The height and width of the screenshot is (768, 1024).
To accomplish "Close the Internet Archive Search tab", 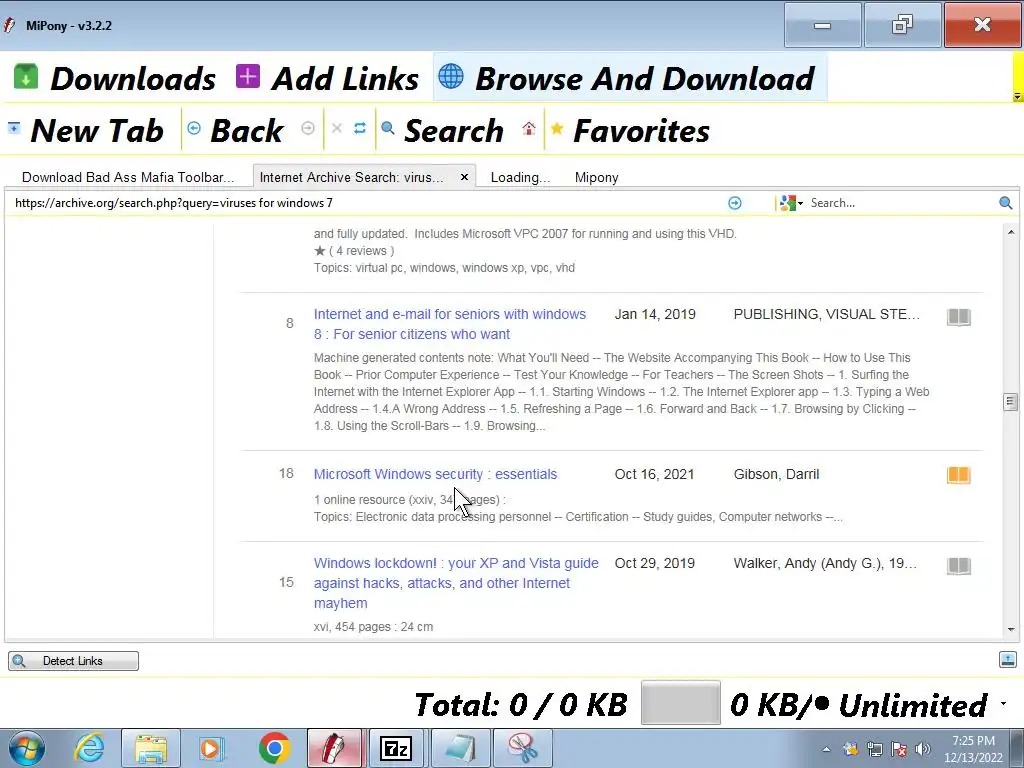I will pyautogui.click(x=464, y=177).
